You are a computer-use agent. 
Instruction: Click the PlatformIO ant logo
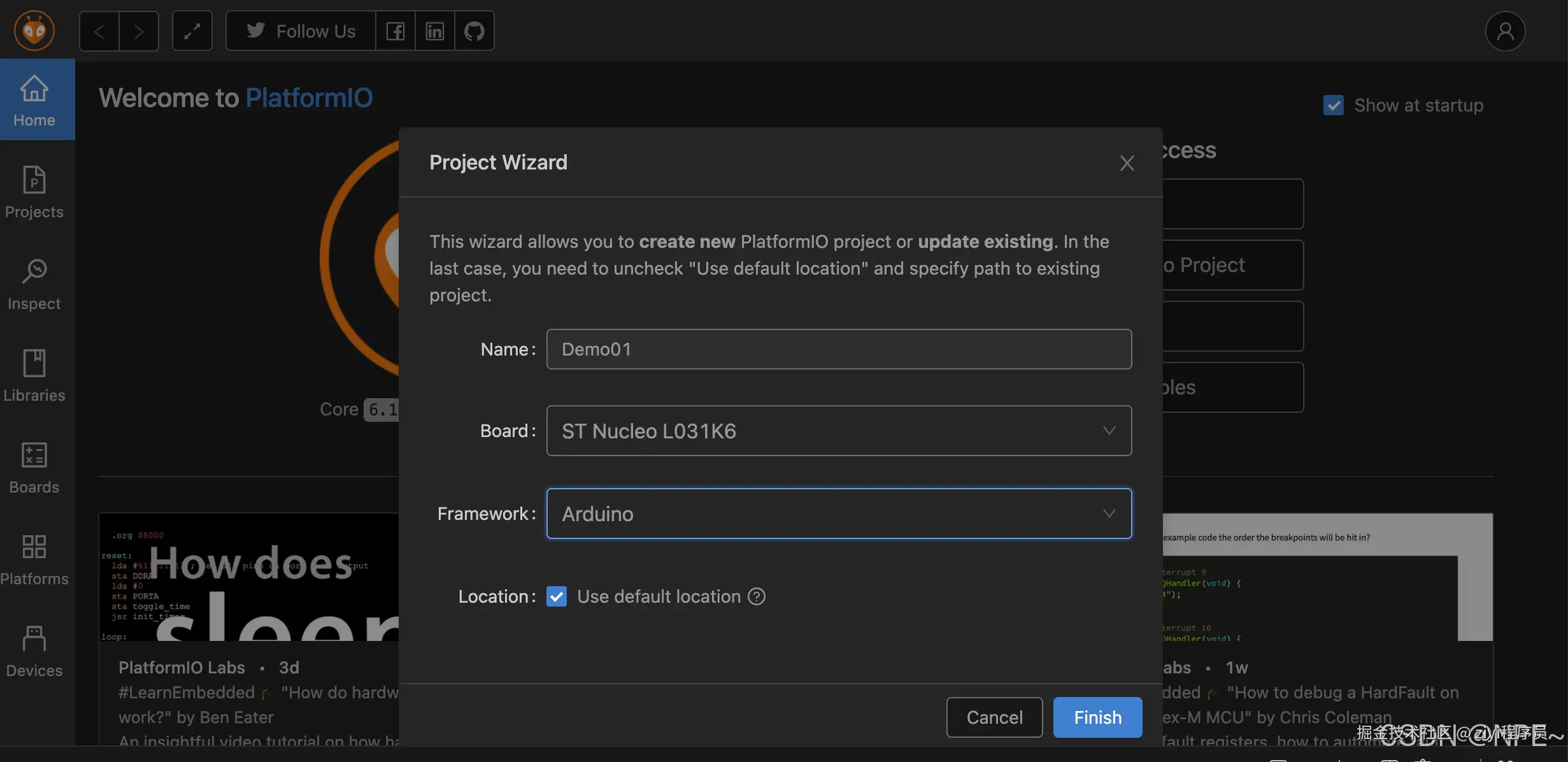pos(34,31)
